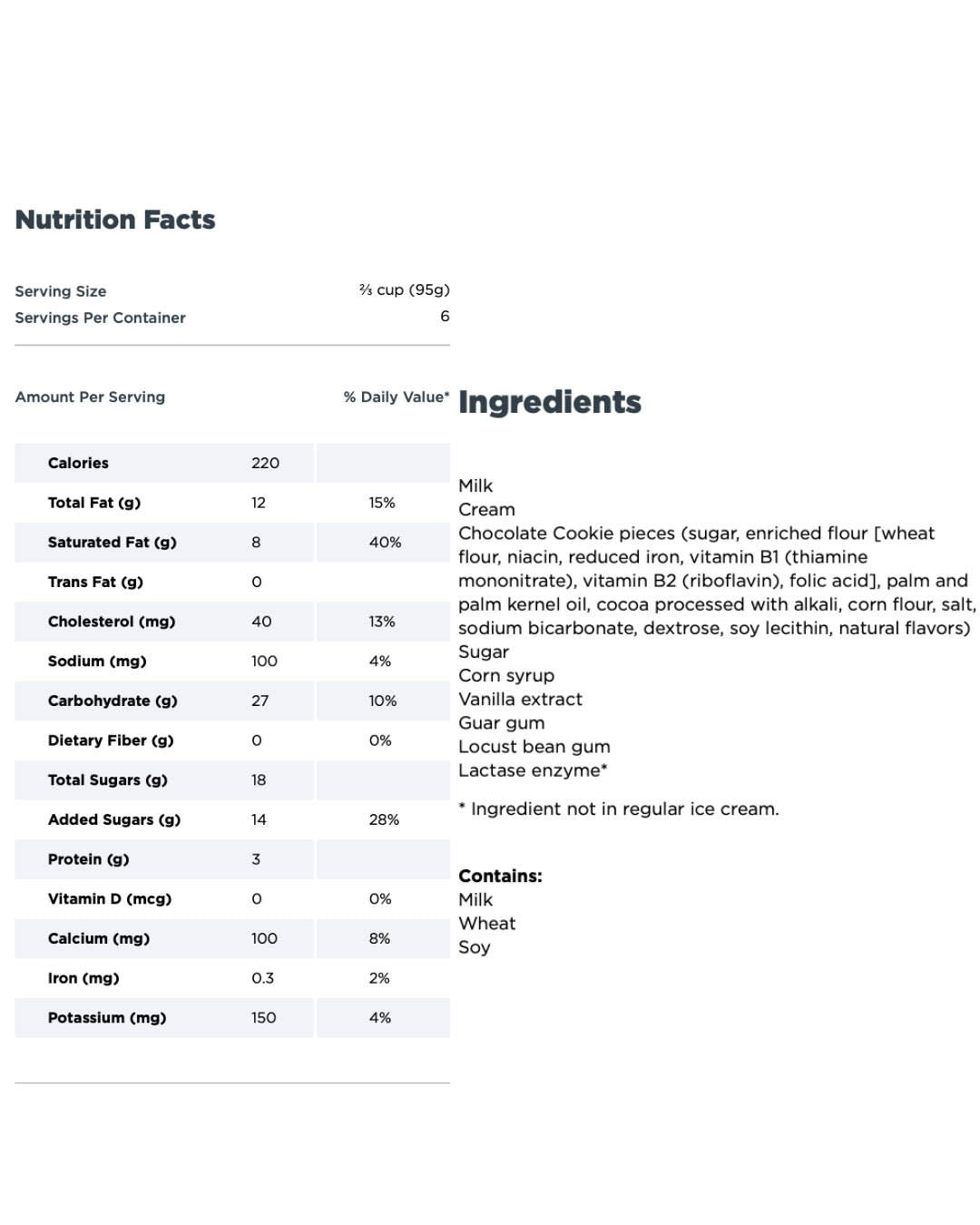Image resolution: width=980 pixels, height=1225 pixels.
Task: Select the Added Sugars 28% value
Action: tap(384, 819)
